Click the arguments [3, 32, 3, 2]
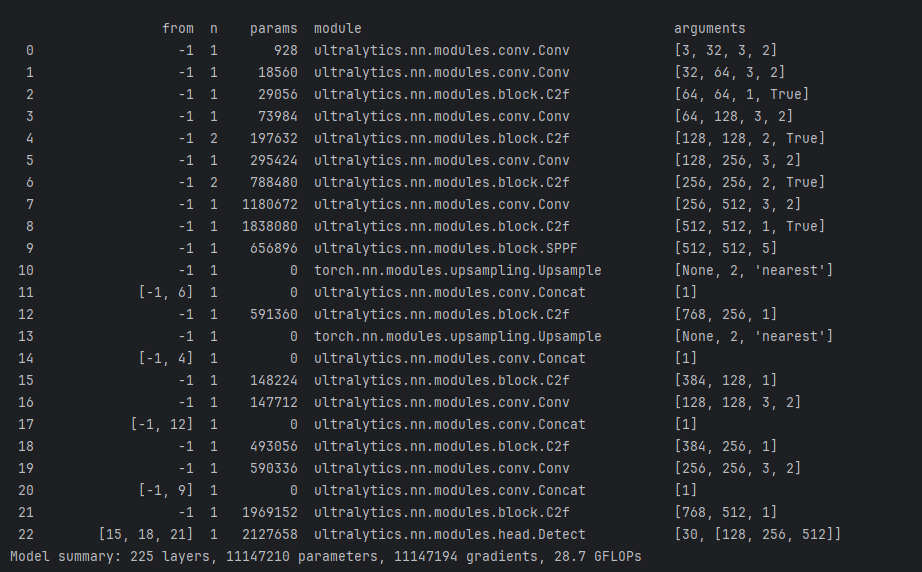The image size is (922, 572). 726,51
